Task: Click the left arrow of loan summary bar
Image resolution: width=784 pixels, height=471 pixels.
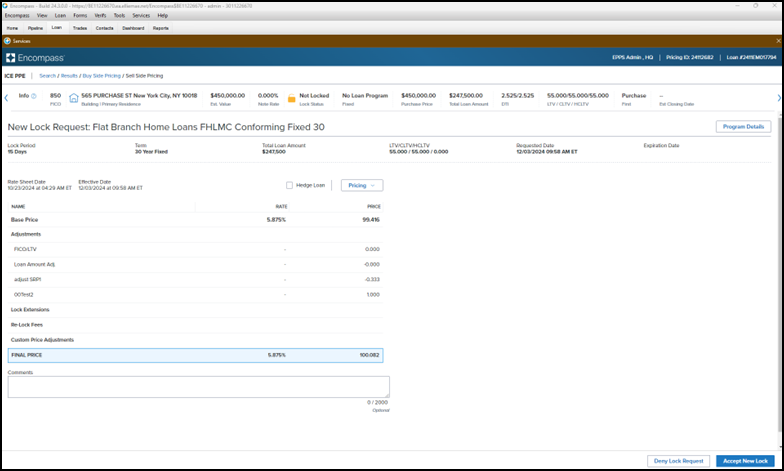Action: (6, 98)
